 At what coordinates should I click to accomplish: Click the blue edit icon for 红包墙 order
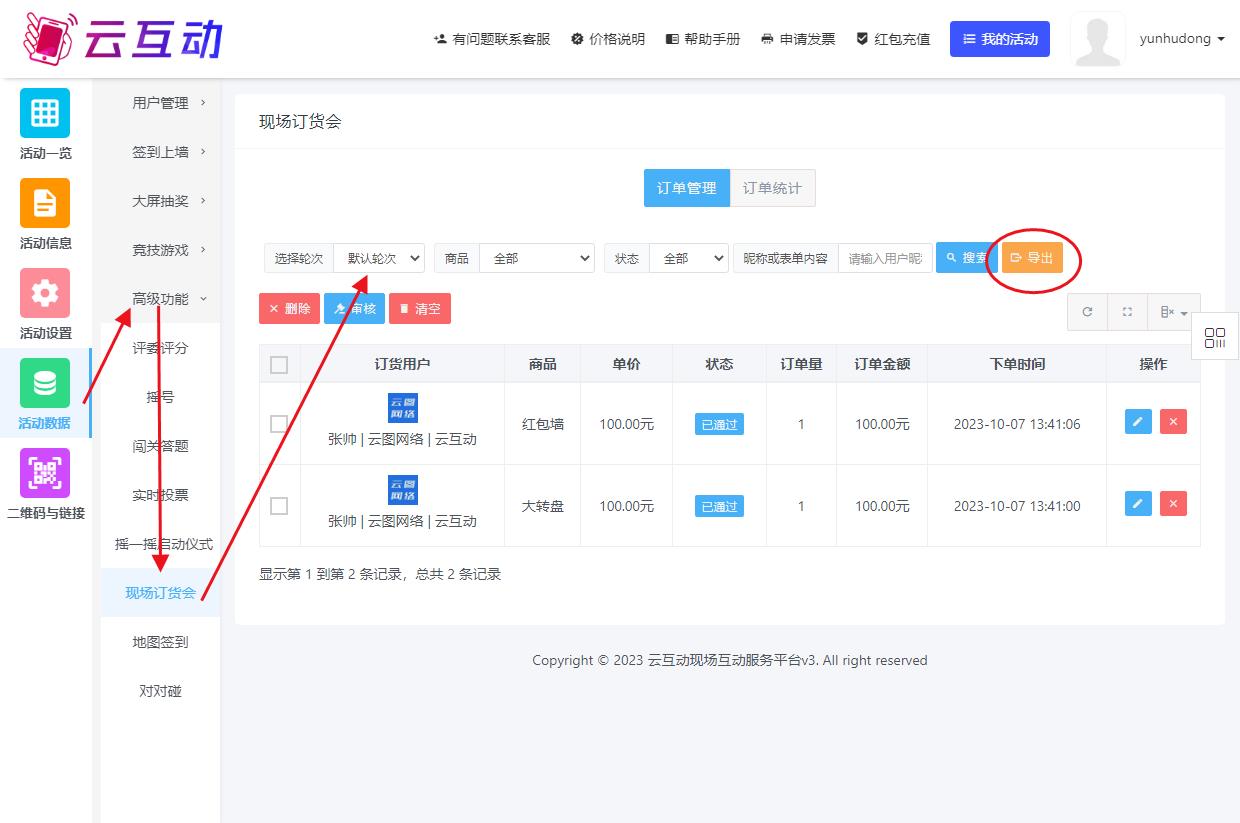pyautogui.click(x=1138, y=422)
